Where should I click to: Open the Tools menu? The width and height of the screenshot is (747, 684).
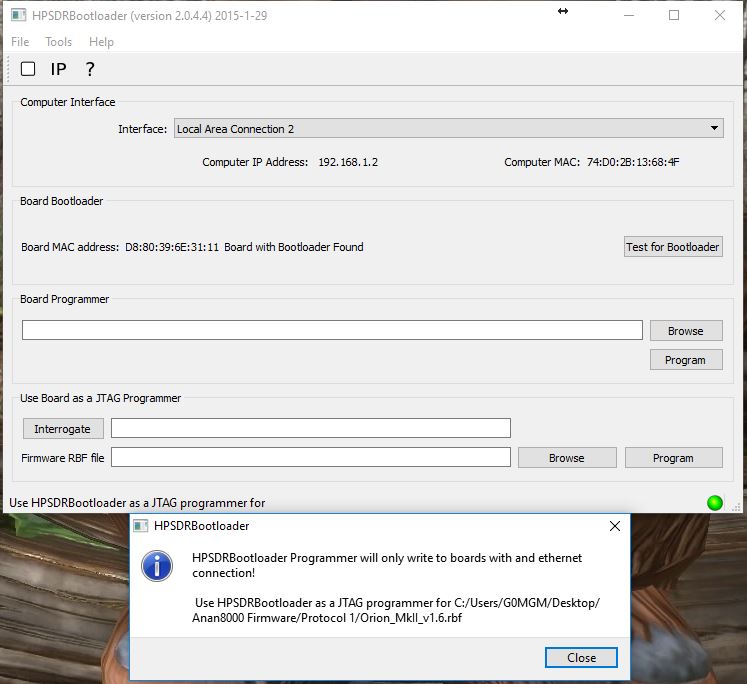(59, 42)
